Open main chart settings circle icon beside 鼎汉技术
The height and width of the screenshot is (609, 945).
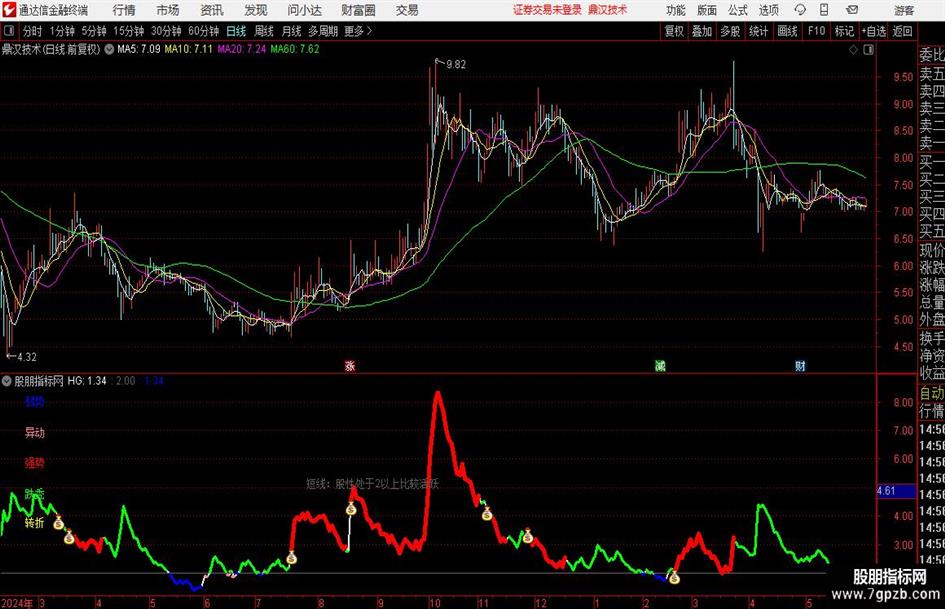coord(109,49)
